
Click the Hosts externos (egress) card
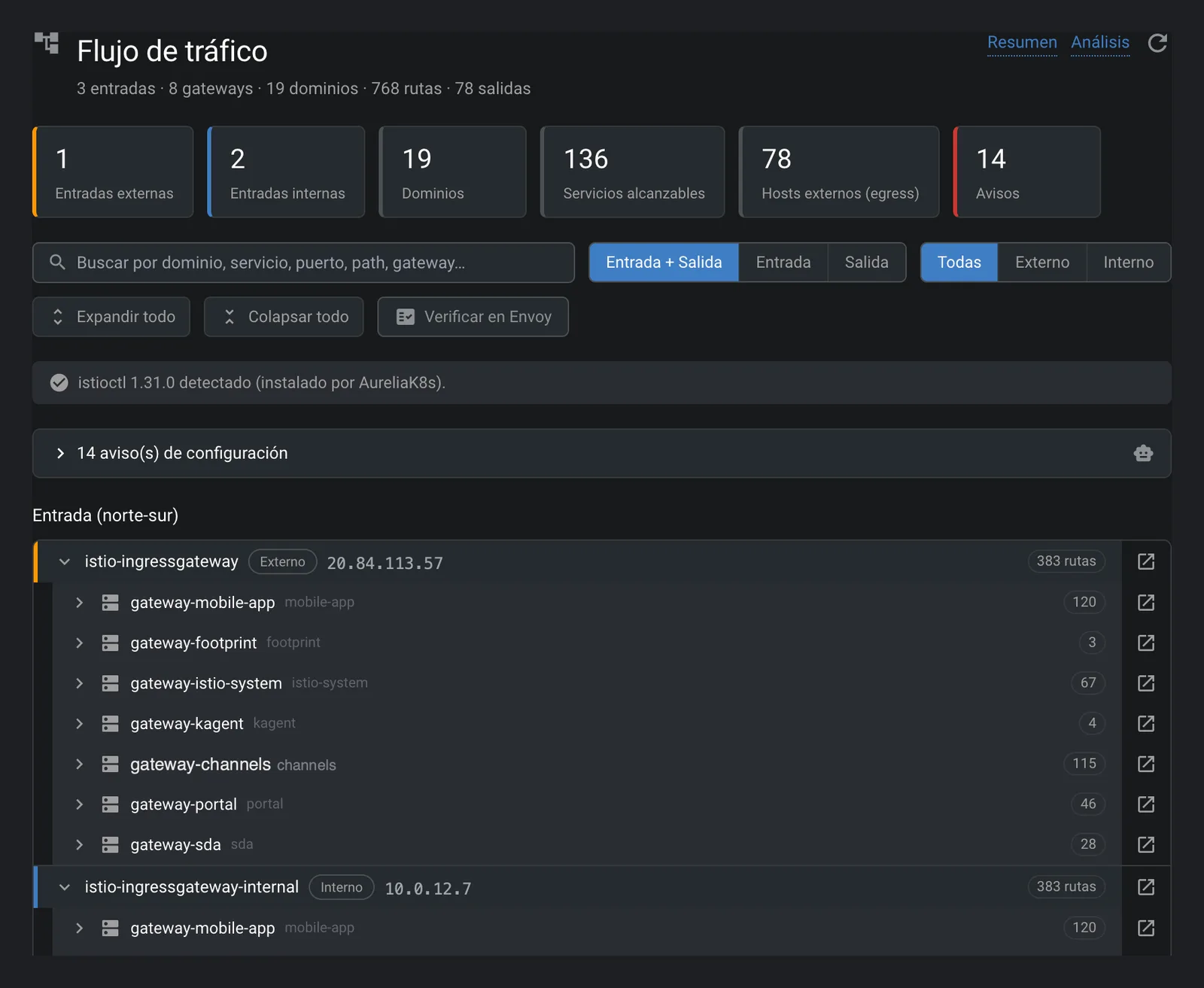839,172
